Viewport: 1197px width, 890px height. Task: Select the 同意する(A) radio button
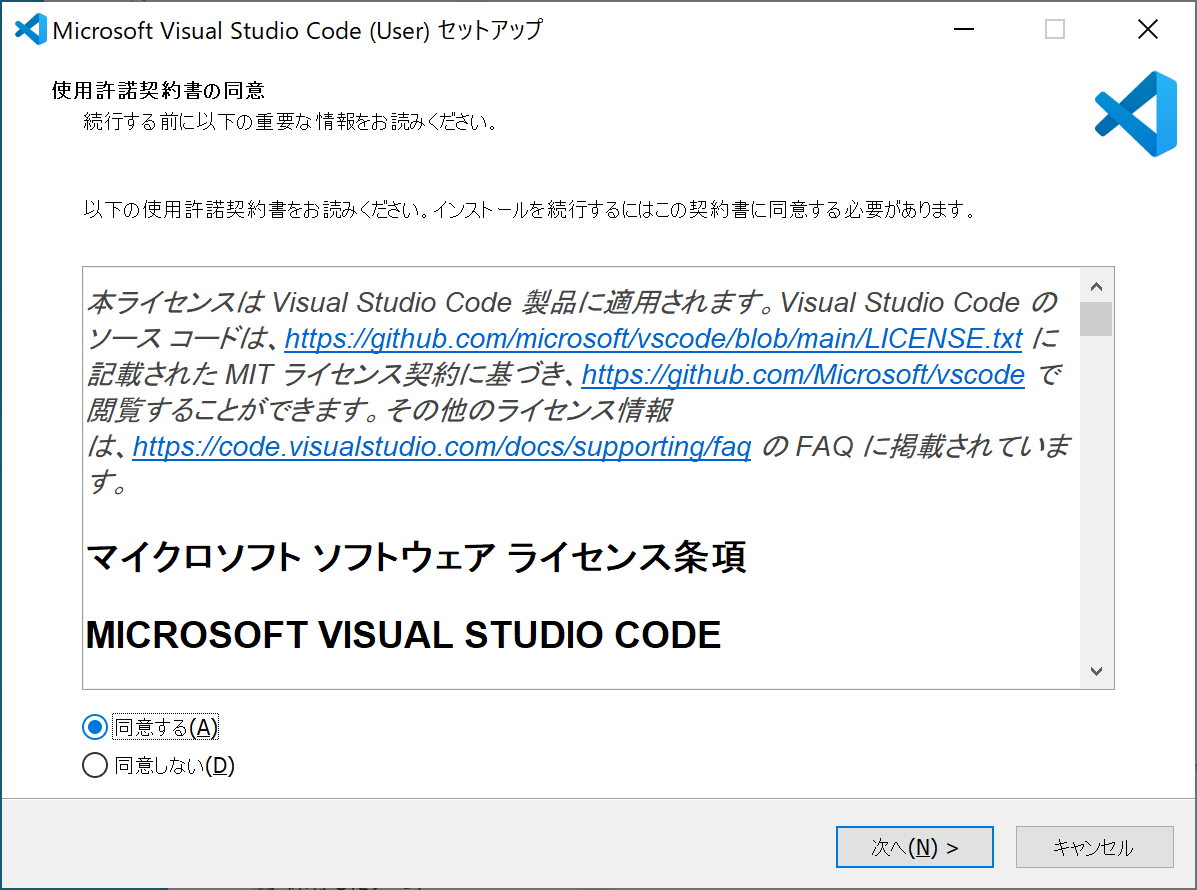tap(95, 727)
